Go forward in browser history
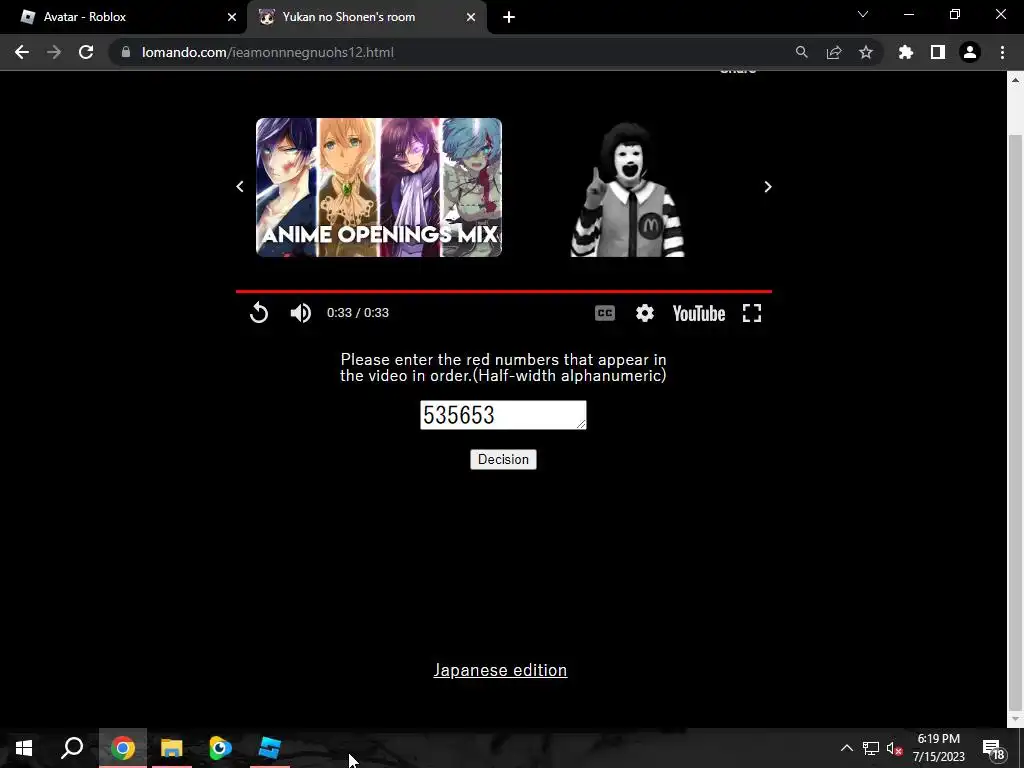This screenshot has width=1024, height=768. pyautogui.click(x=54, y=52)
